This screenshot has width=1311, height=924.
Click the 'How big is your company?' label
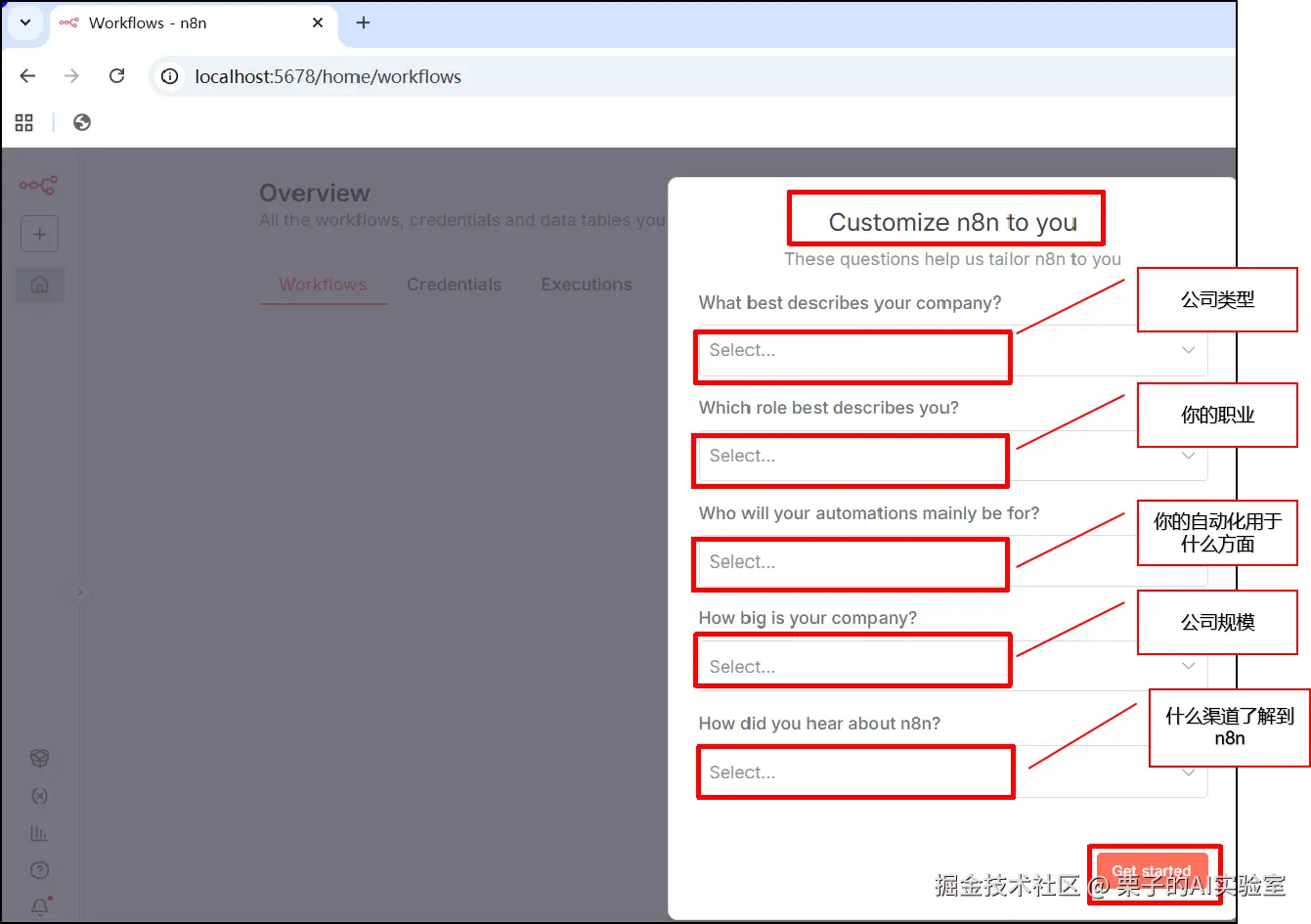coord(808,618)
